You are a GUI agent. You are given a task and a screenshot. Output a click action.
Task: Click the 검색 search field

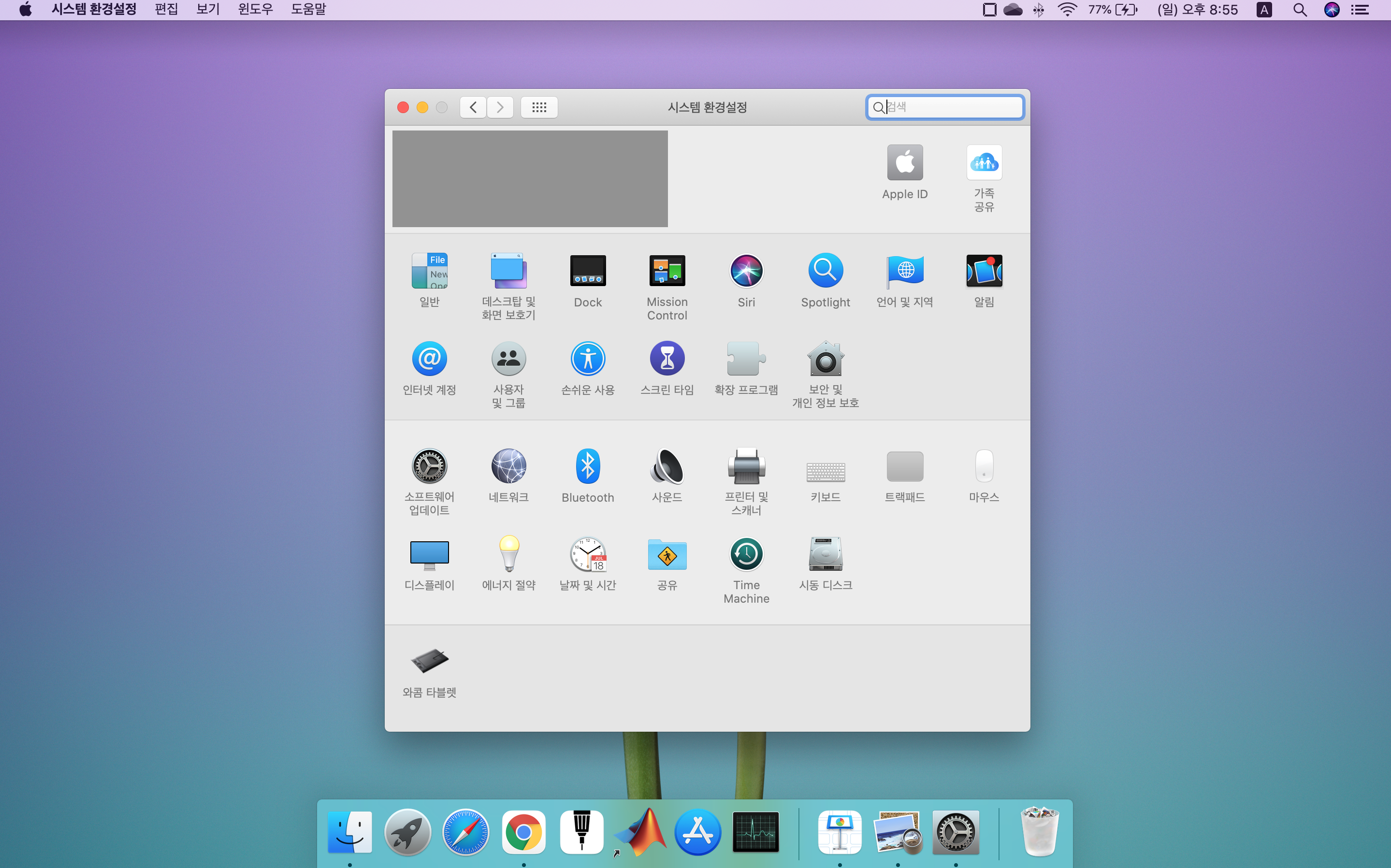point(944,107)
